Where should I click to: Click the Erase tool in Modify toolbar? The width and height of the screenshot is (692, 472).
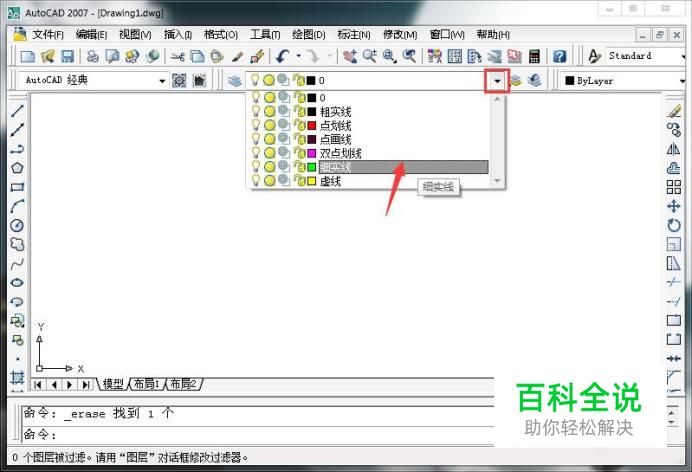click(673, 110)
